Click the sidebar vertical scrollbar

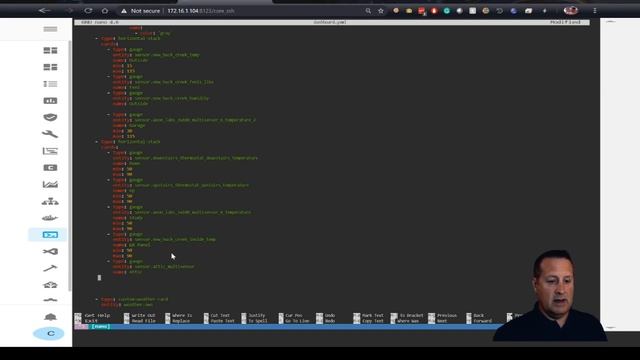point(70,165)
